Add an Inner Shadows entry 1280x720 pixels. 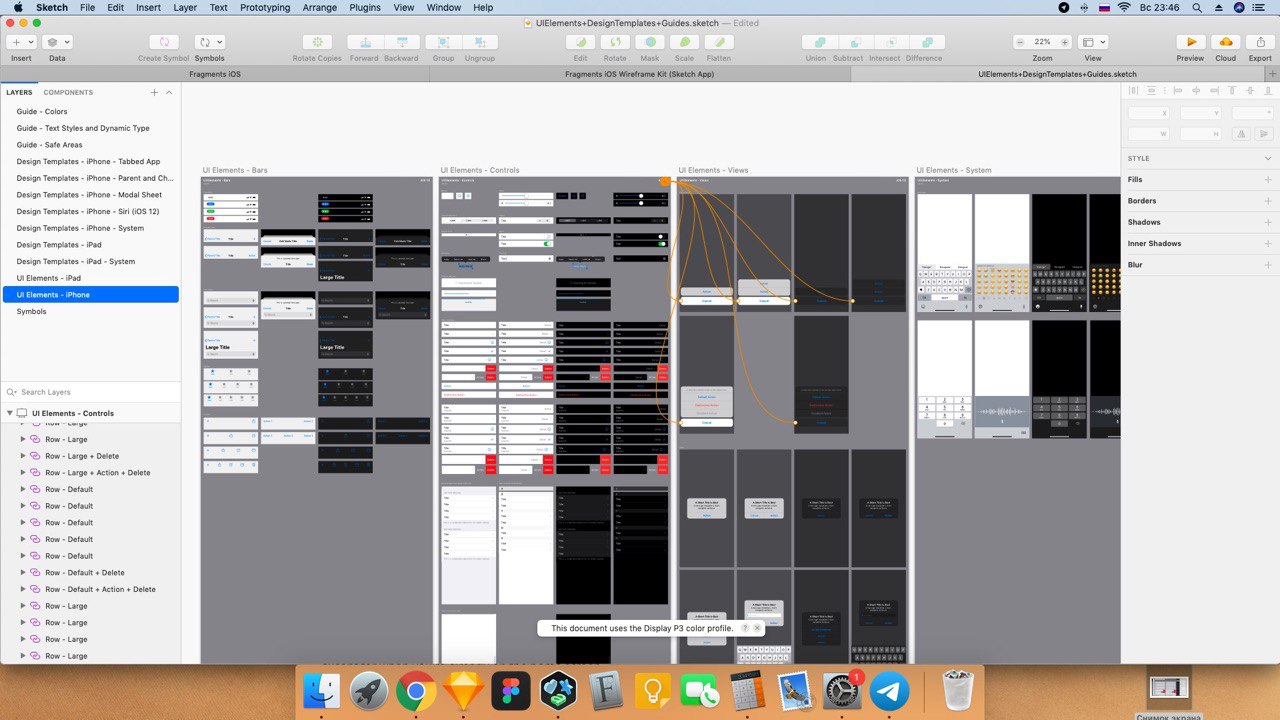click(1268, 243)
